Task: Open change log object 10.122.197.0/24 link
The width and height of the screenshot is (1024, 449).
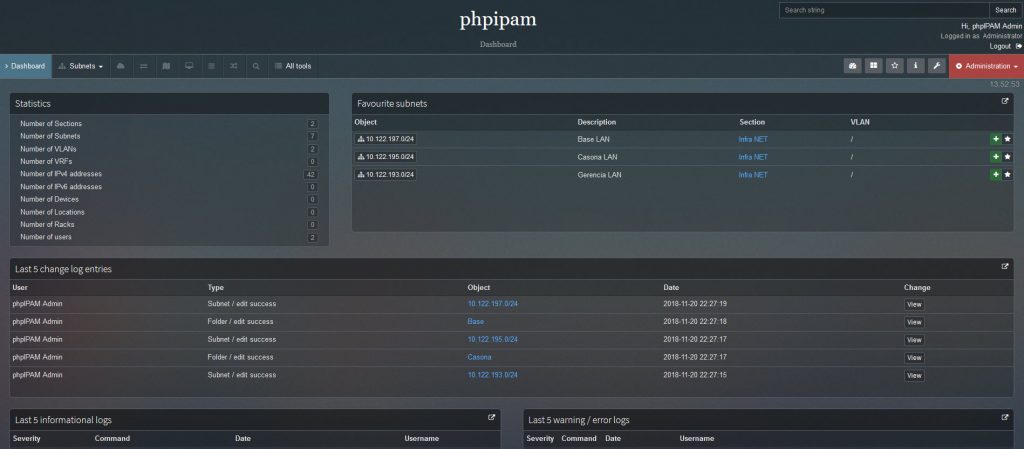Action: tap(492, 303)
